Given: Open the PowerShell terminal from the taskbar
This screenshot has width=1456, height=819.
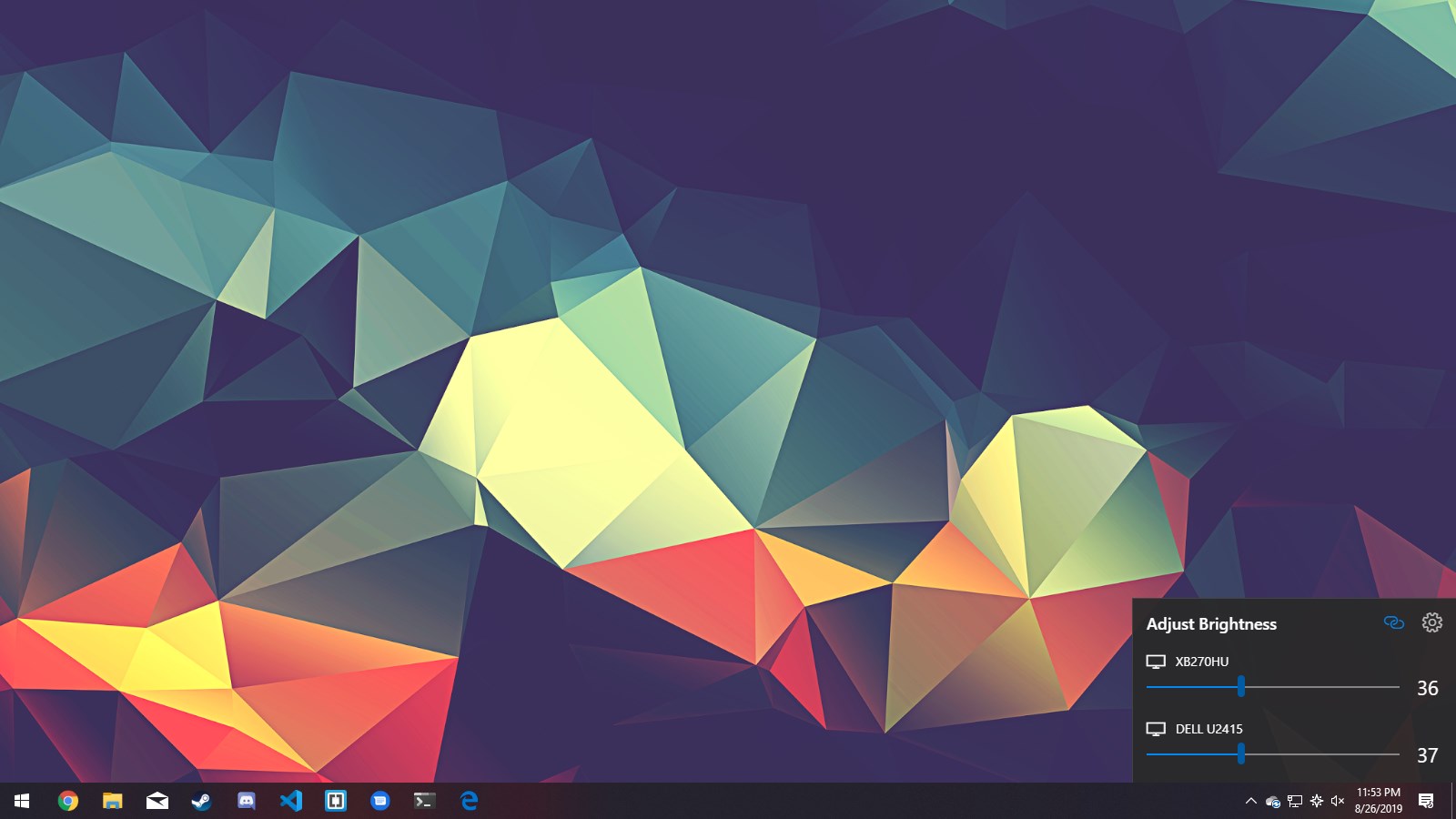Looking at the screenshot, I should pos(424,802).
